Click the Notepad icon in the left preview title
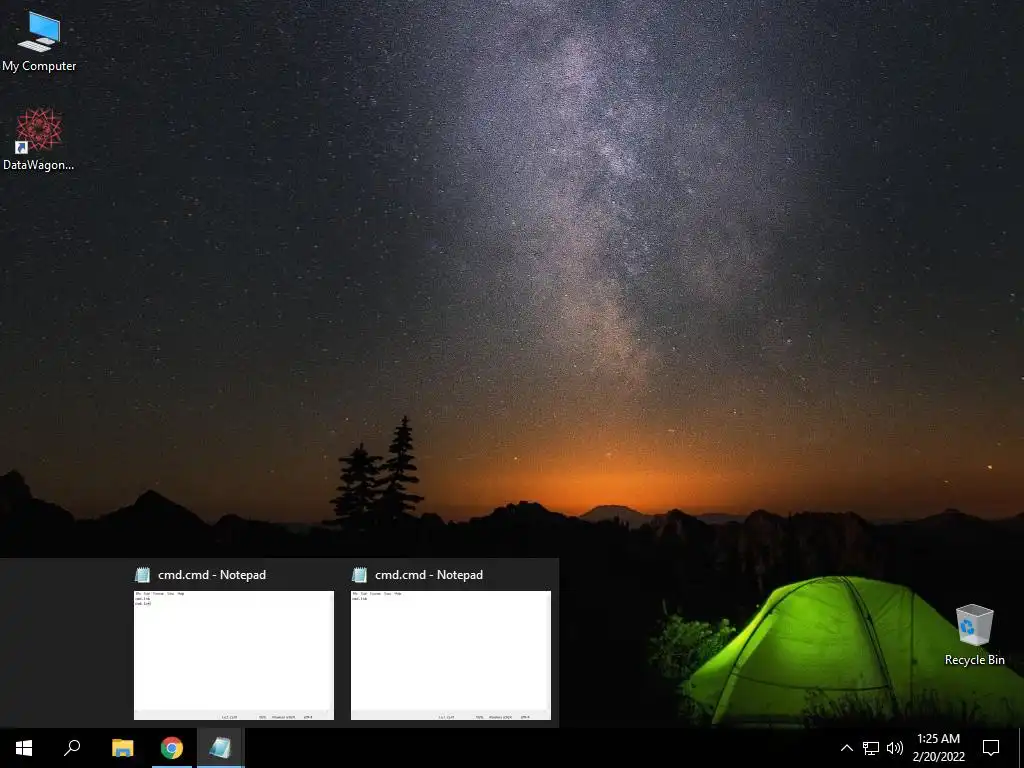1024x768 pixels. click(142, 575)
